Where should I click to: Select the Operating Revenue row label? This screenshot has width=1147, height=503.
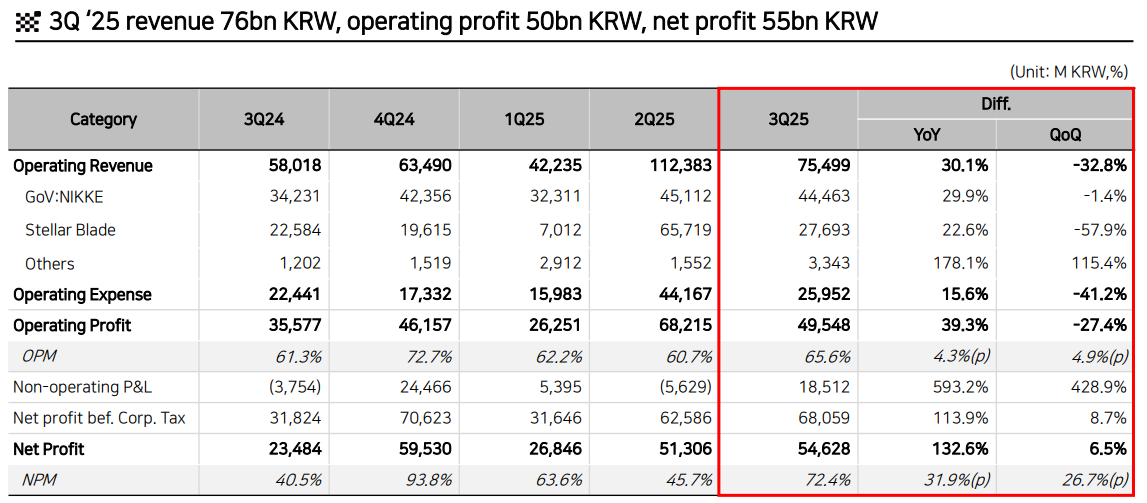83,166
